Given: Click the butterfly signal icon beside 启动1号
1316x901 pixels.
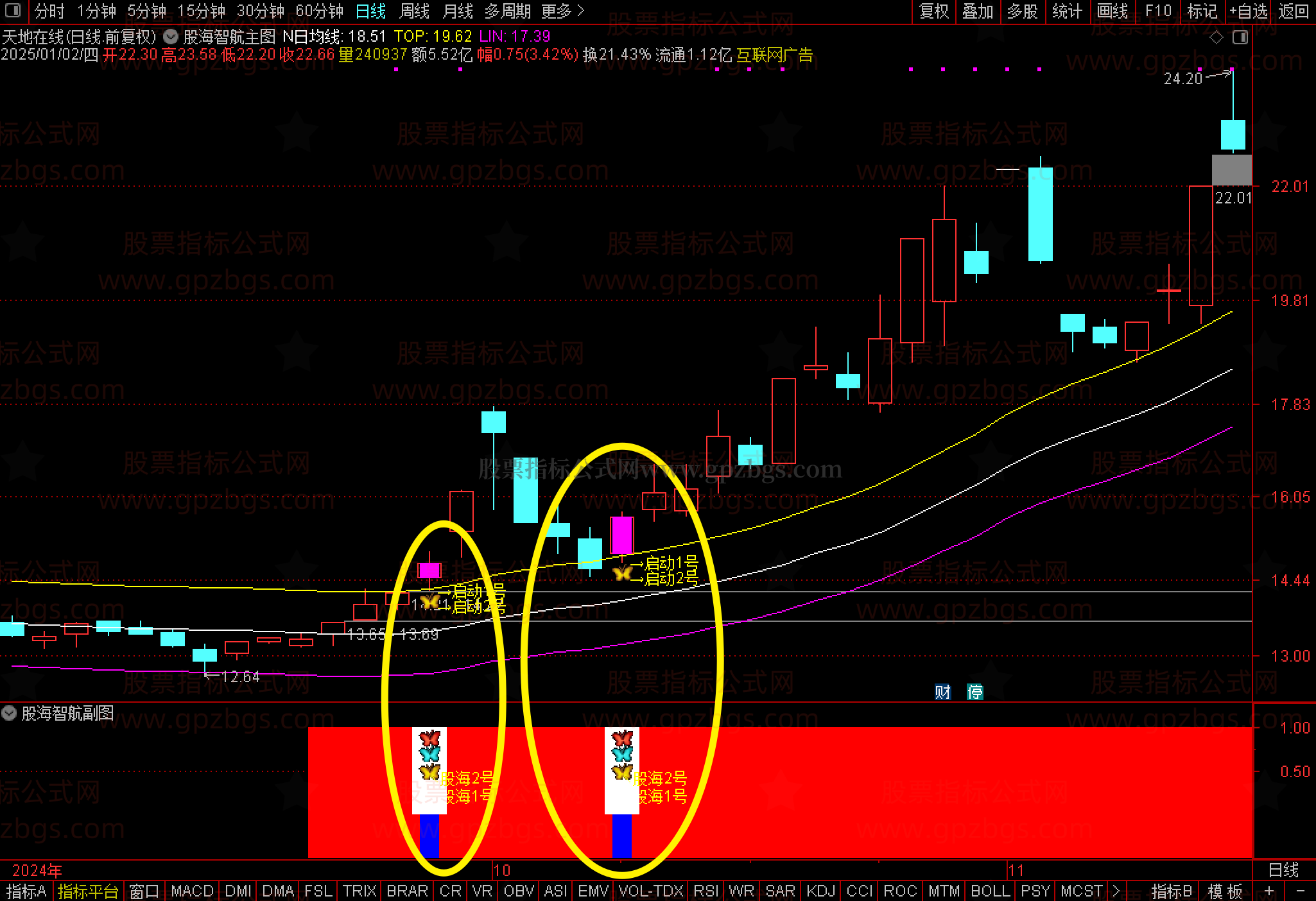Looking at the screenshot, I should tap(622, 572).
